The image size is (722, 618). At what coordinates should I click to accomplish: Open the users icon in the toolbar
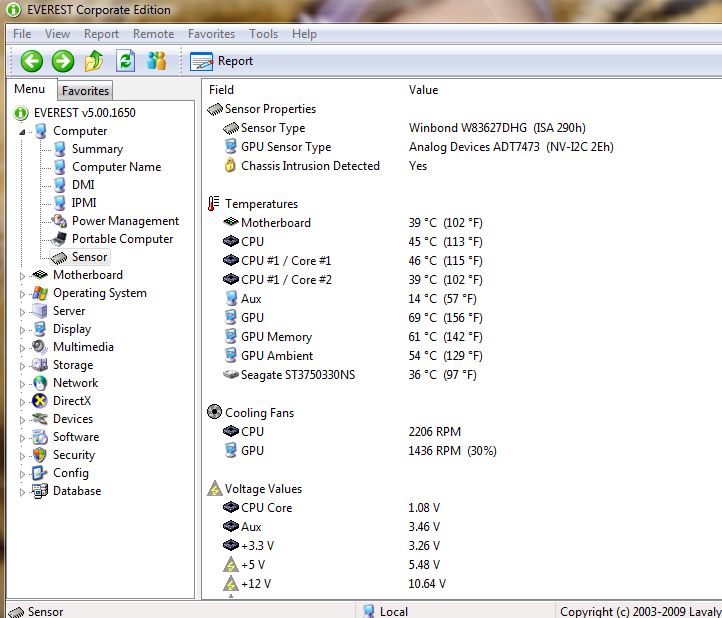(157, 61)
